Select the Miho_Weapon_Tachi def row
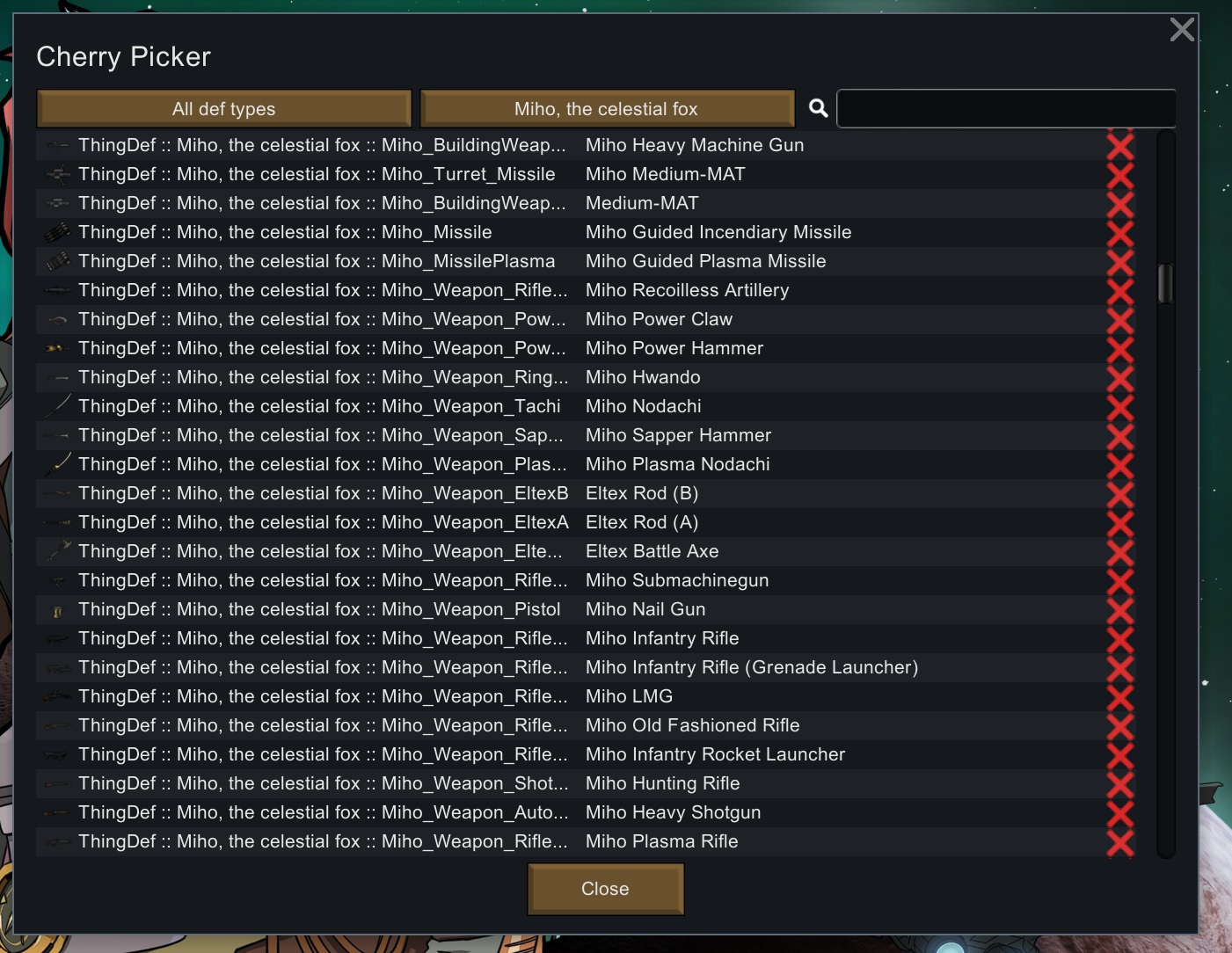This screenshot has height=953, width=1232. point(586,406)
